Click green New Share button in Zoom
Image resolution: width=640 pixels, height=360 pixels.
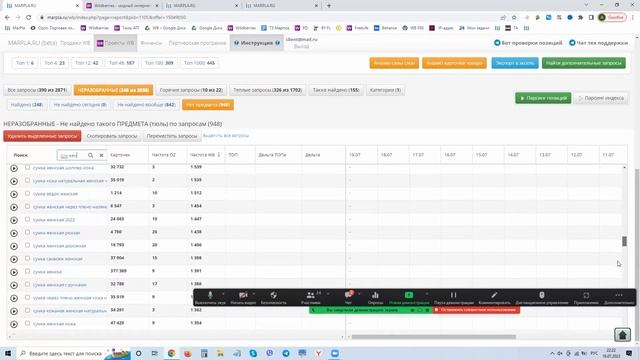click(409, 298)
